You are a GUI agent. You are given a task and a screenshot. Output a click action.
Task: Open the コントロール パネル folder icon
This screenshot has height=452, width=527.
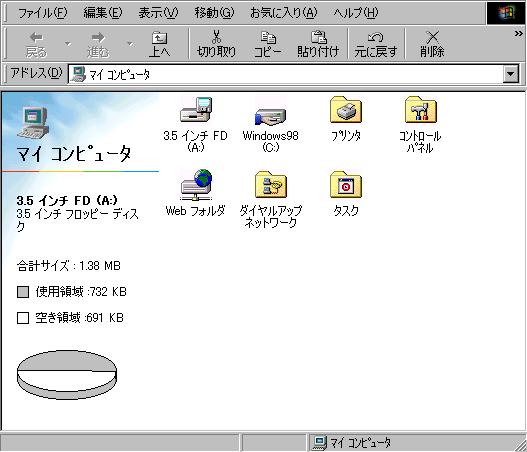420,110
